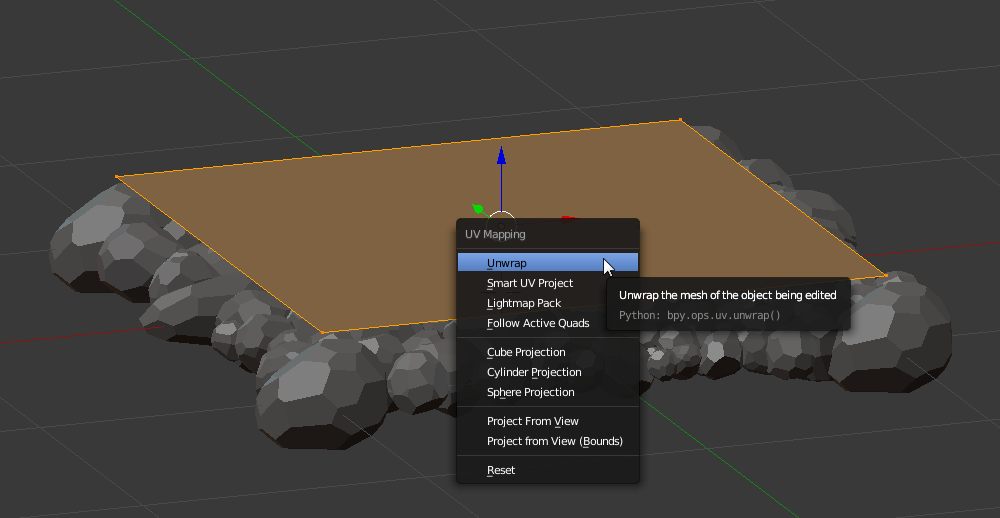Image resolution: width=1000 pixels, height=518 pixels.
Task: Choose Project from View (Bounds)
Action: pos(554,441)
